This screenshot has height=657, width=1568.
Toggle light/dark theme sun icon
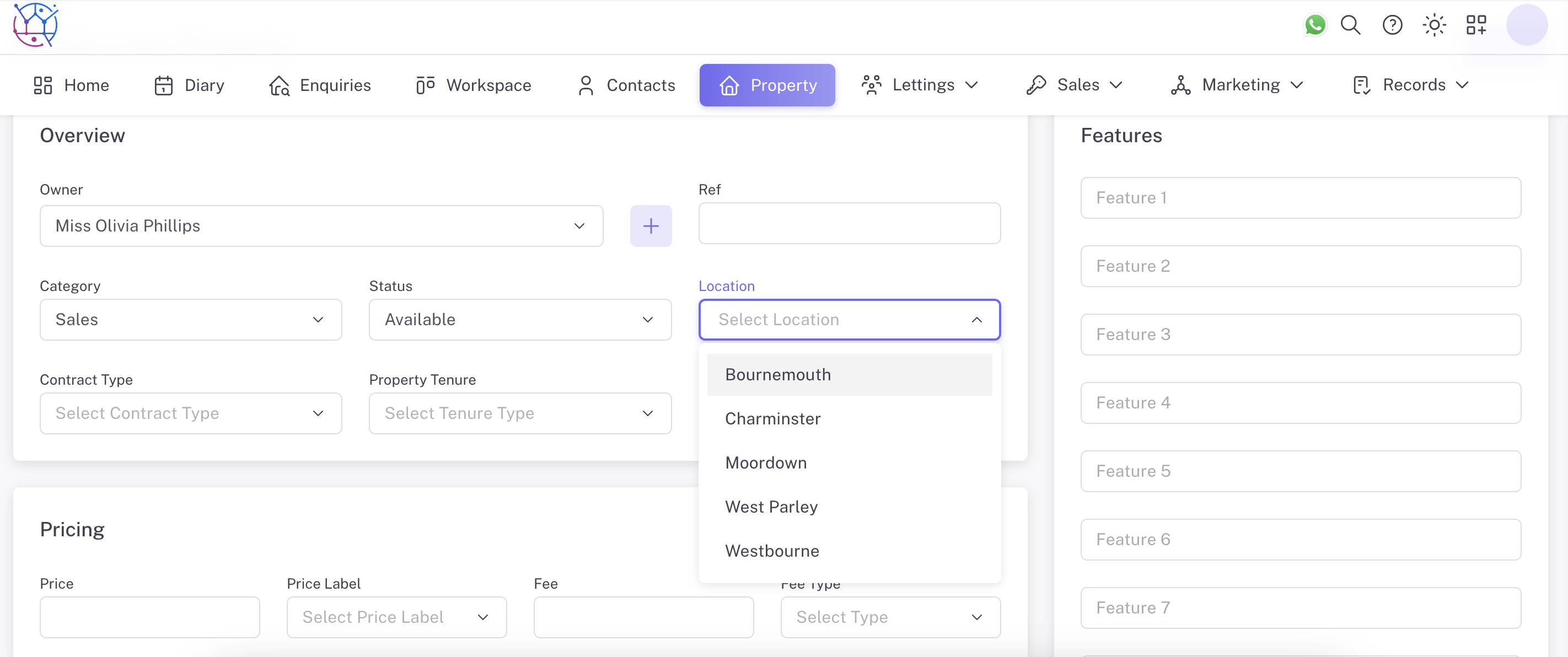point(1434,25)
